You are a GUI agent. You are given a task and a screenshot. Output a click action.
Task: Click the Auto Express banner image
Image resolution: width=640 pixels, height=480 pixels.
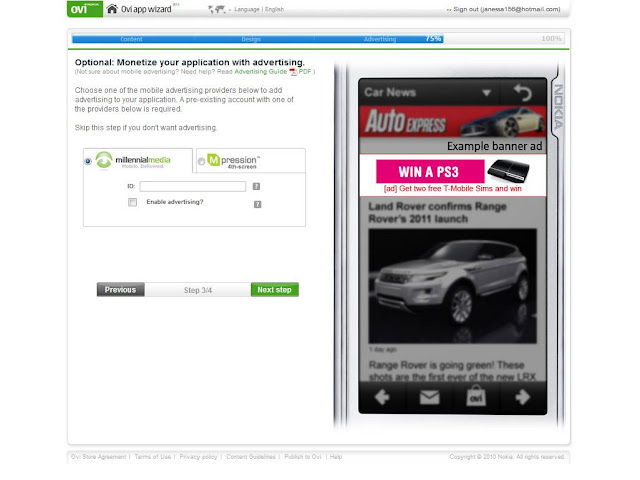(x=453, y=122)
